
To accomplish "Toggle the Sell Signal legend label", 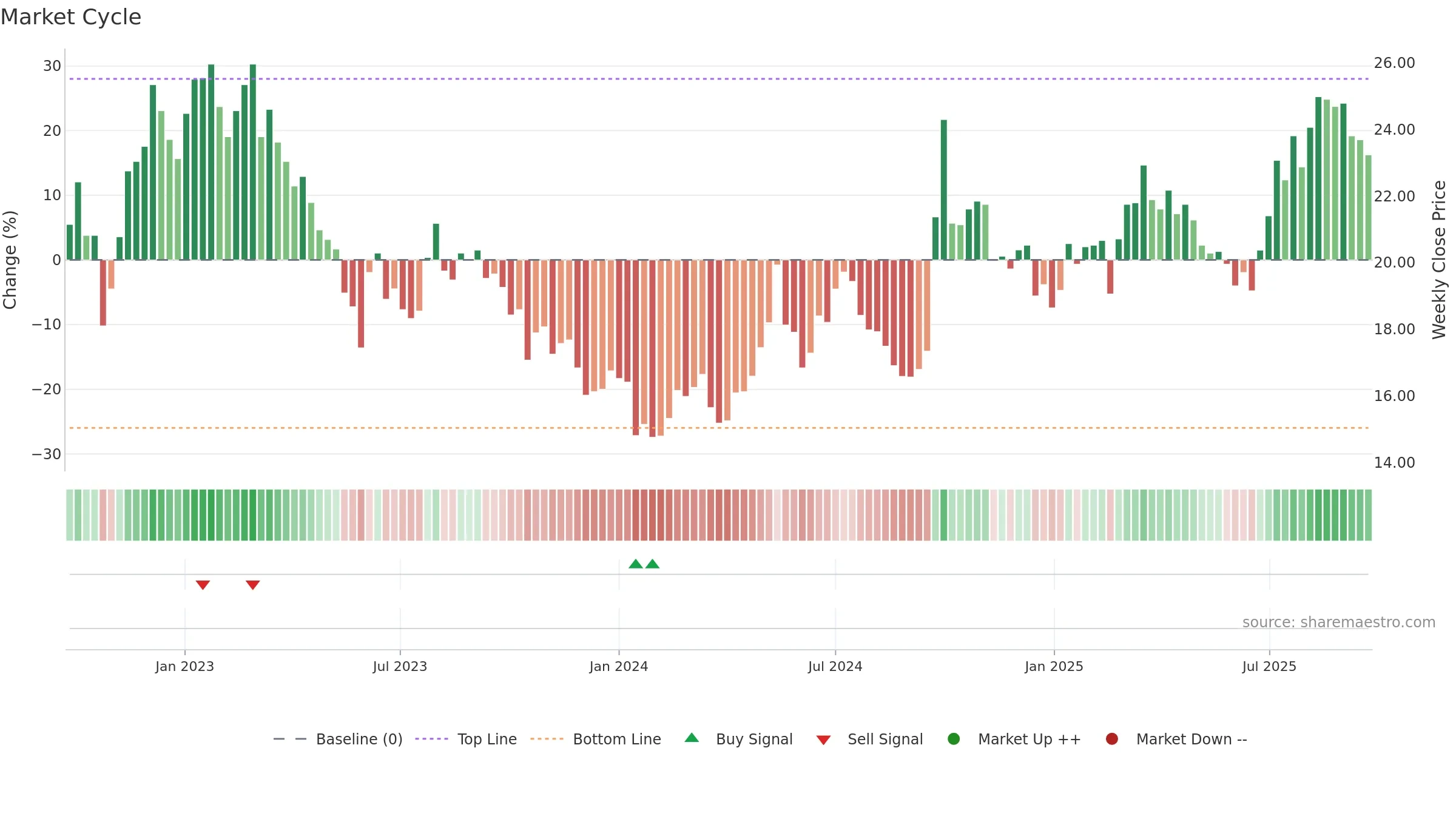I will pyautogui.click(x=885, y=739).
